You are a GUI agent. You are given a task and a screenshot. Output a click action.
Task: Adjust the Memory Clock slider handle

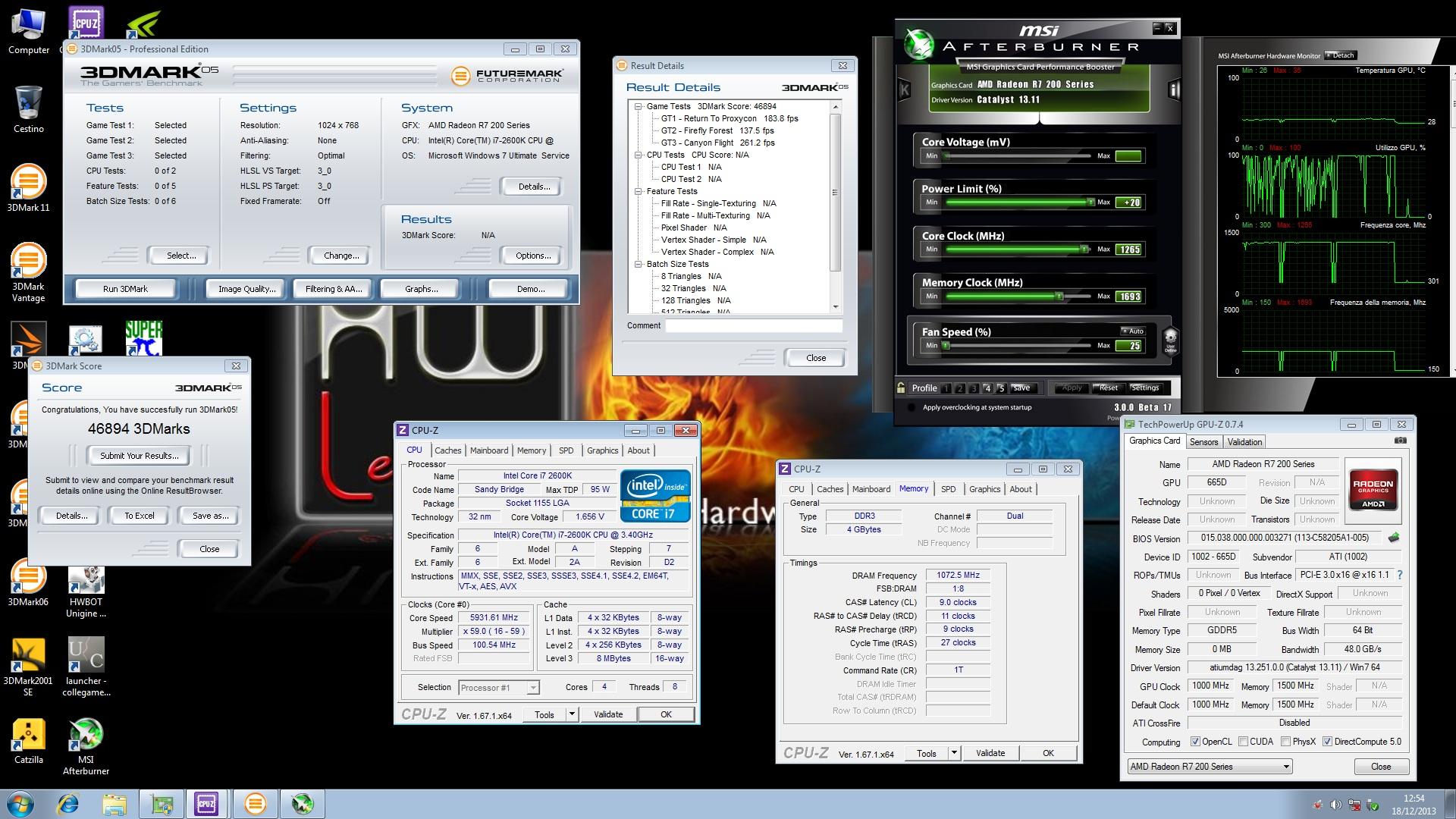[x=1059, y=296]
